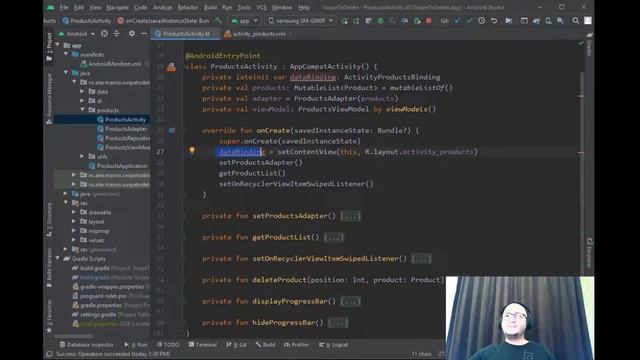The image size is (640, 360).
Task: Open the Terminal tool window
Action: point(202,345)
